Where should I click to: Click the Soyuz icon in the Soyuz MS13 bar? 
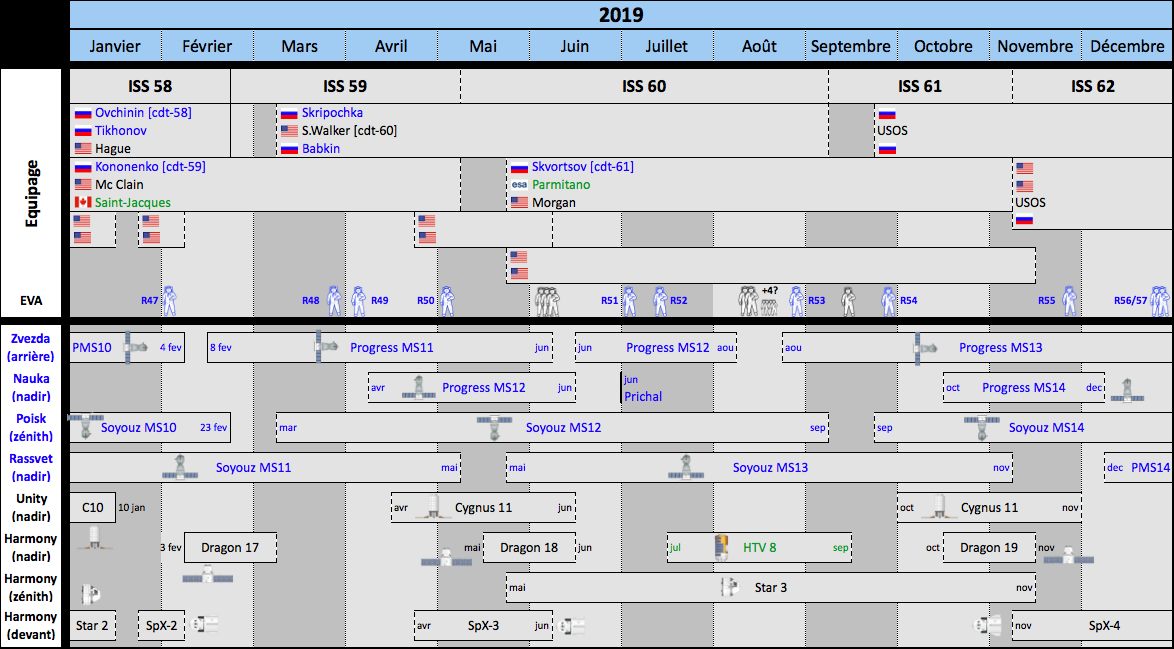pos(686,466)
